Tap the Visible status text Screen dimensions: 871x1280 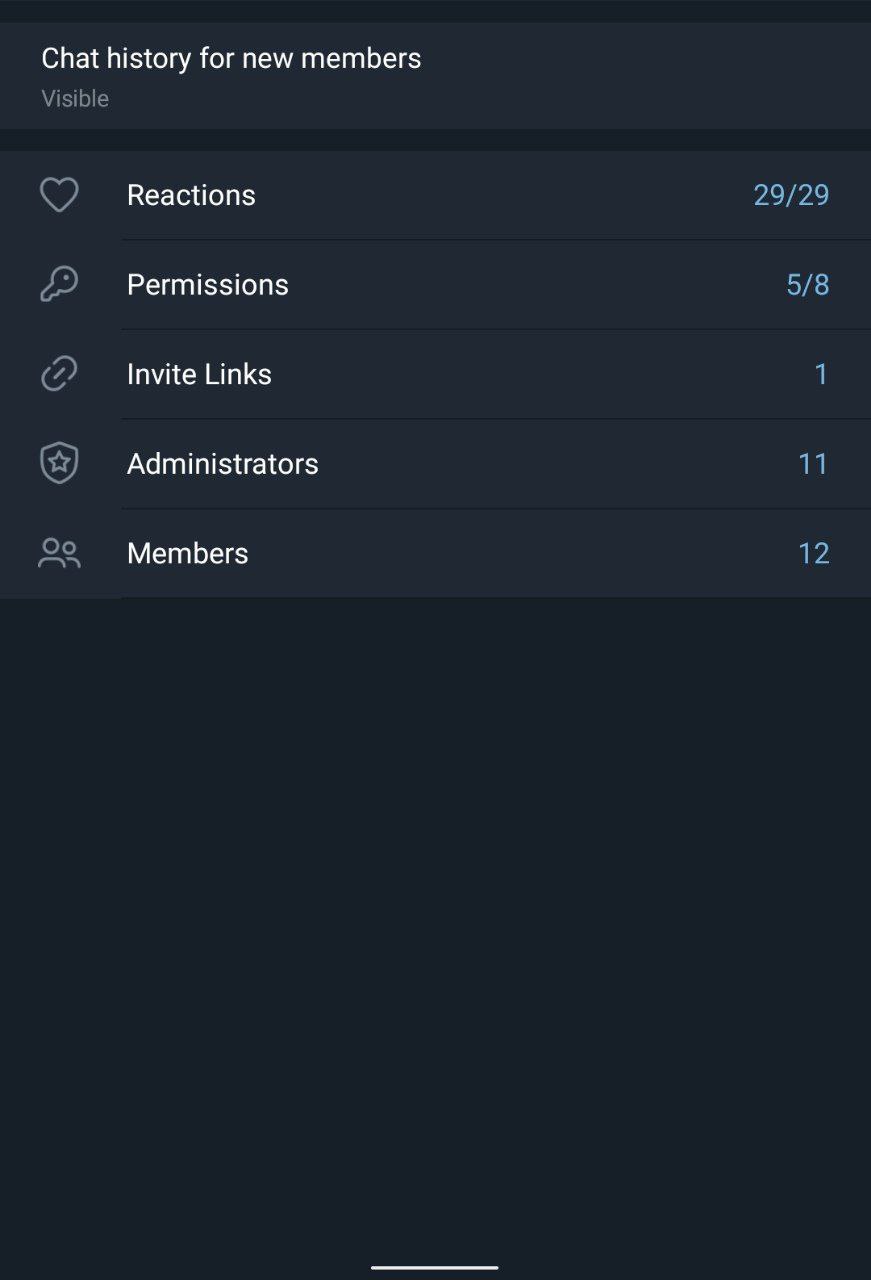pyautogui.click(x=75, y=99)
